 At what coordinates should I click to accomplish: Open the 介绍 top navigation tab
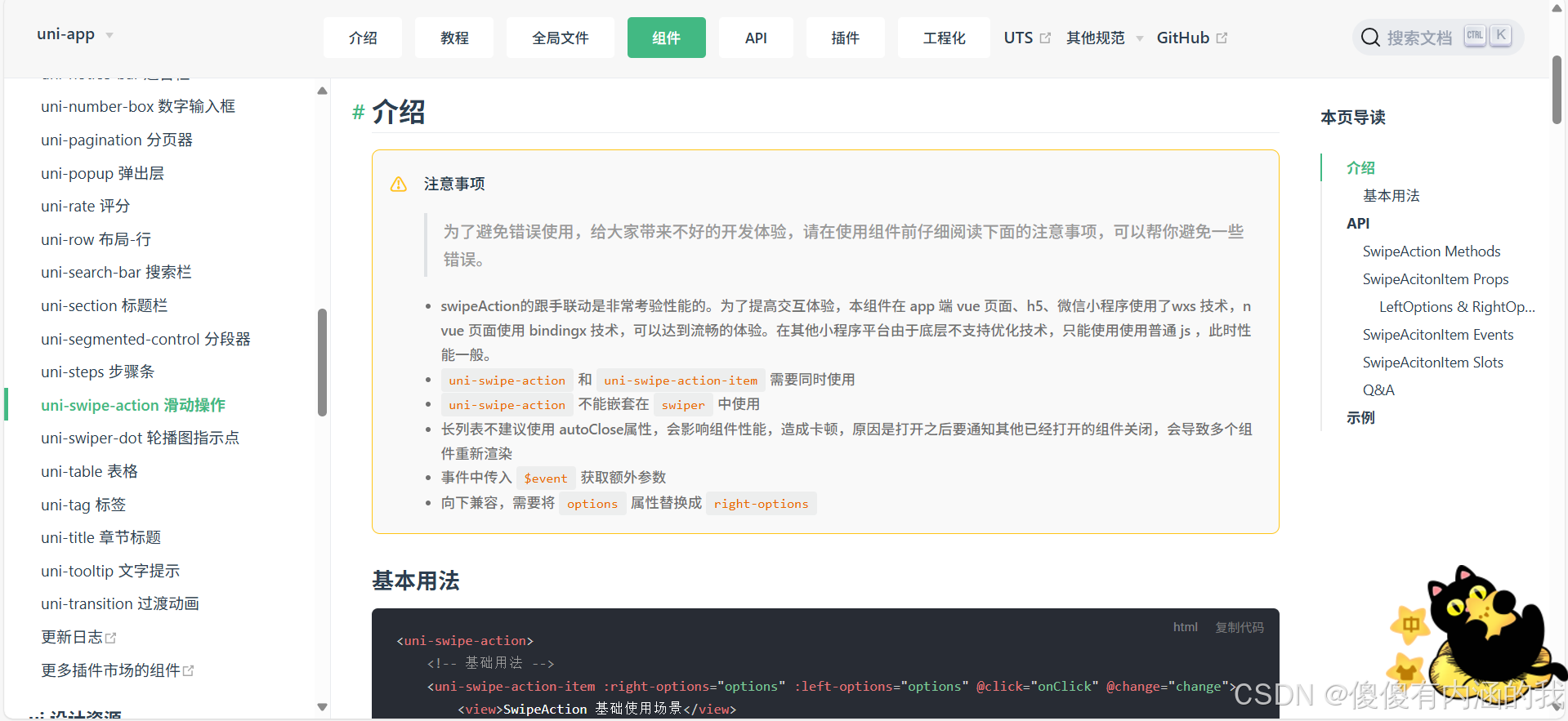[x=363, y=38]
